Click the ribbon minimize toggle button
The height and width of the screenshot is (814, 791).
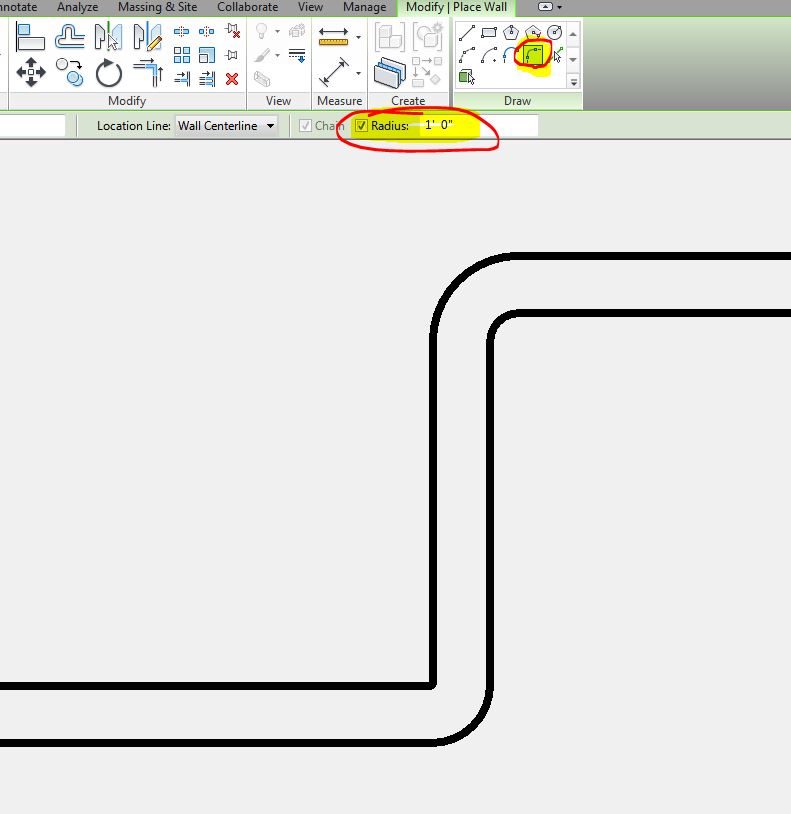click(545, 7)
